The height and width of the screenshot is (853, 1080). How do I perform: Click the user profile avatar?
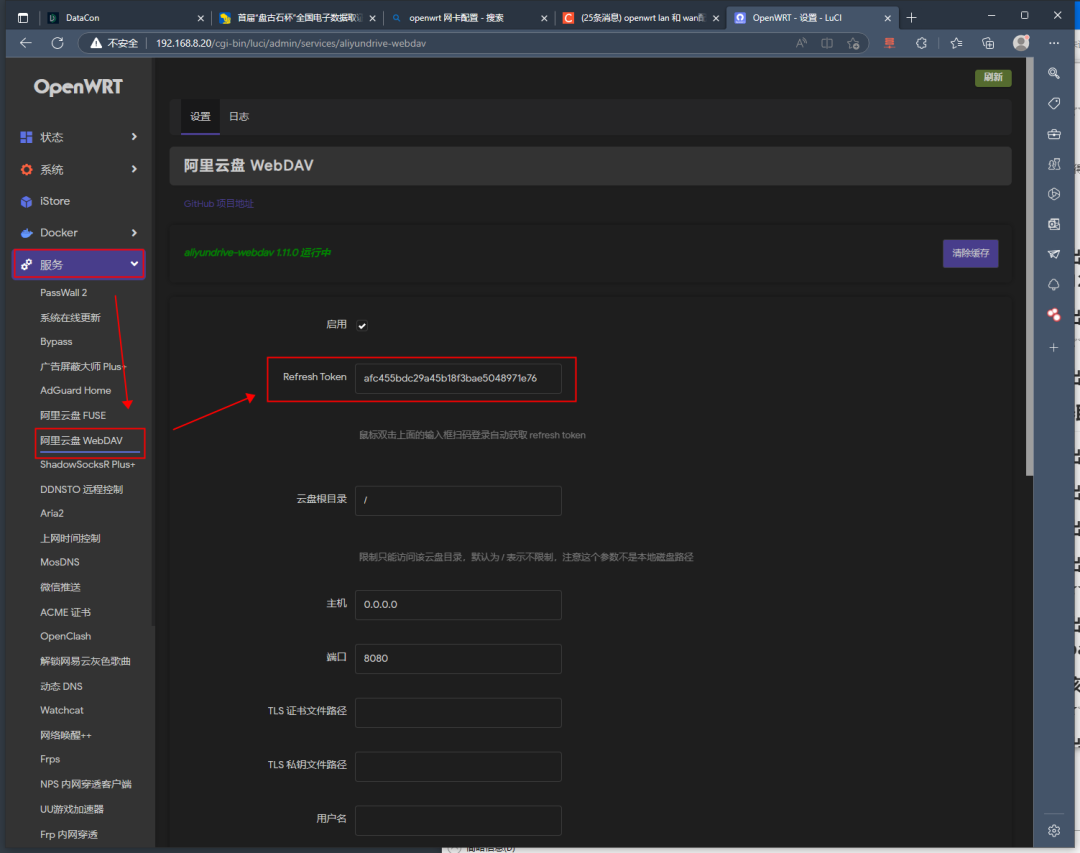(x=1021, y=43)
